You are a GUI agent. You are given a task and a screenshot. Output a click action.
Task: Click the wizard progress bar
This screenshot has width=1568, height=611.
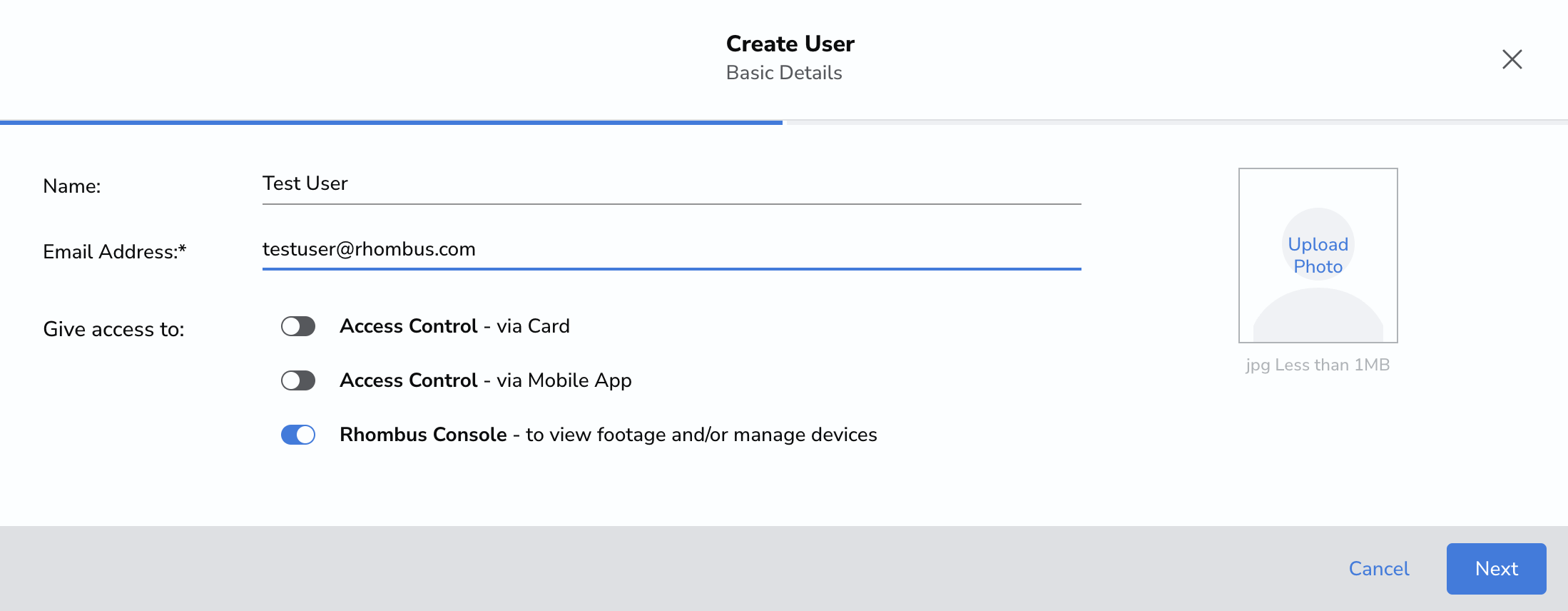784,123
